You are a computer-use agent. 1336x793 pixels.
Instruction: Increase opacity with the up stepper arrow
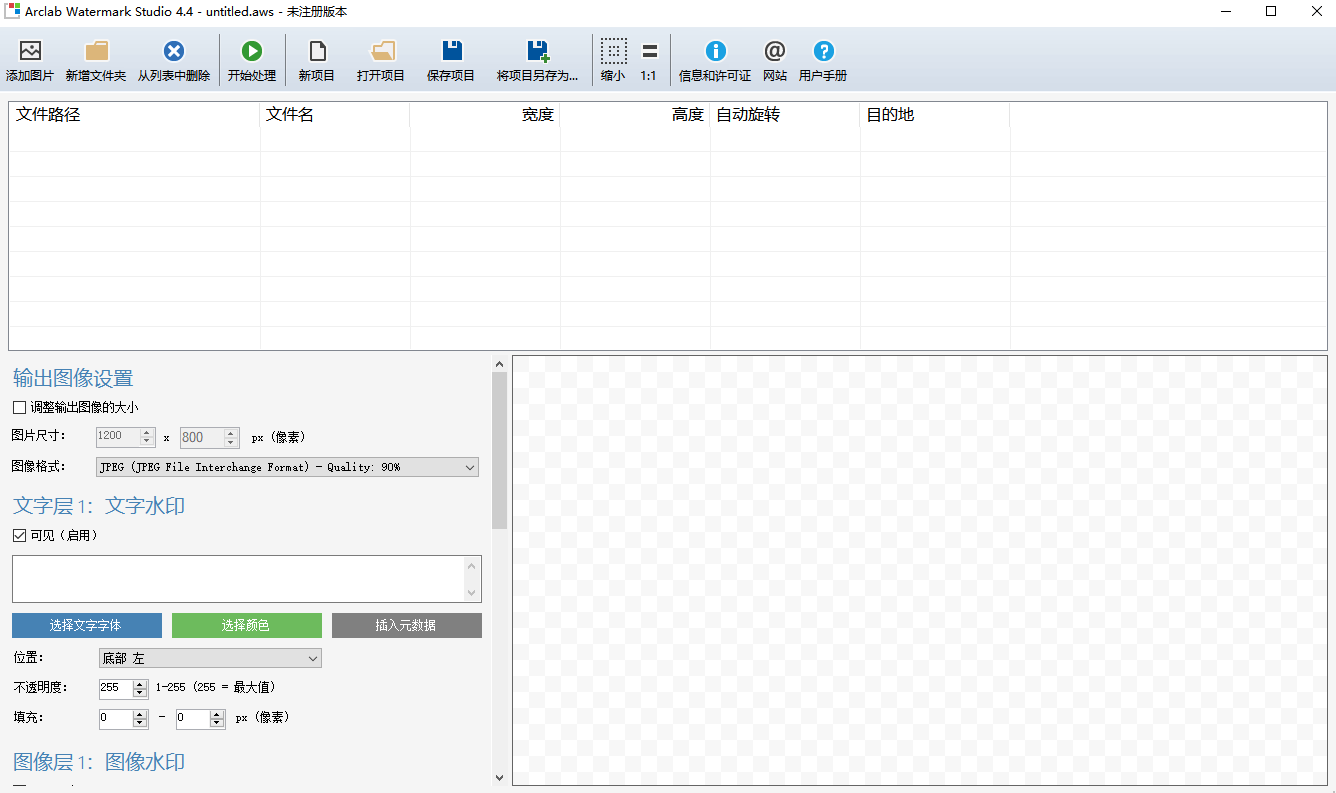(140, 684)
